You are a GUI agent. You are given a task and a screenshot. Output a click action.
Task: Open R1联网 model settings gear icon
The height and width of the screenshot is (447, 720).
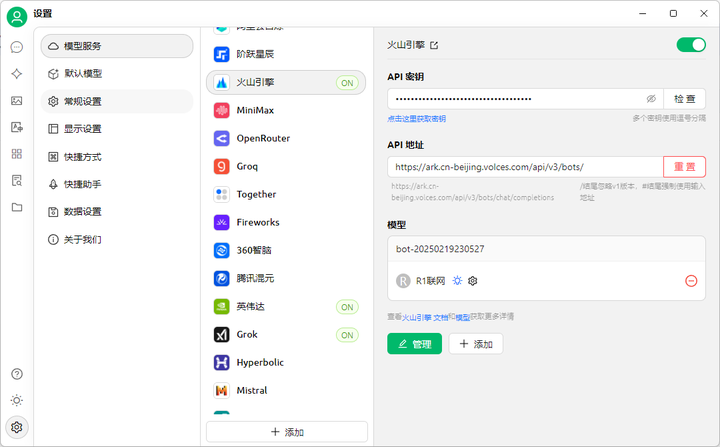[472, 281]
